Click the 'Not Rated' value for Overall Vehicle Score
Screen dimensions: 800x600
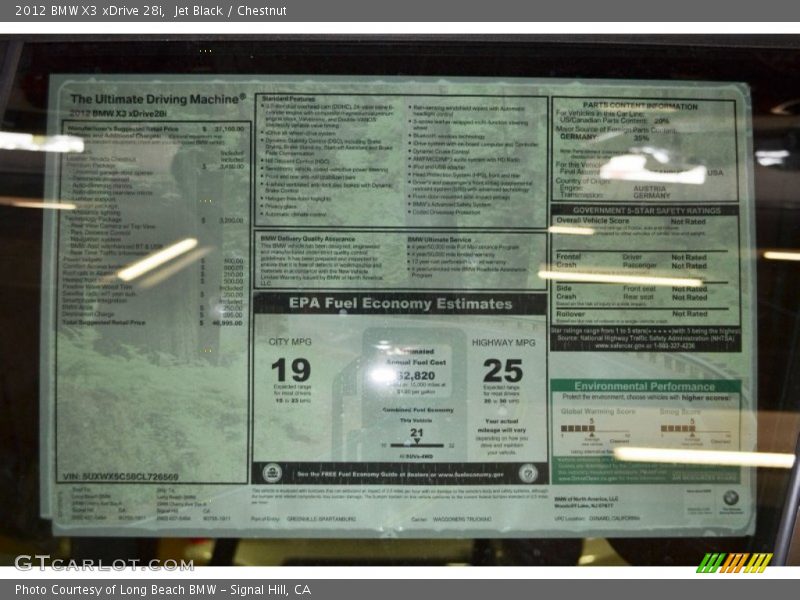coord(688,221)
